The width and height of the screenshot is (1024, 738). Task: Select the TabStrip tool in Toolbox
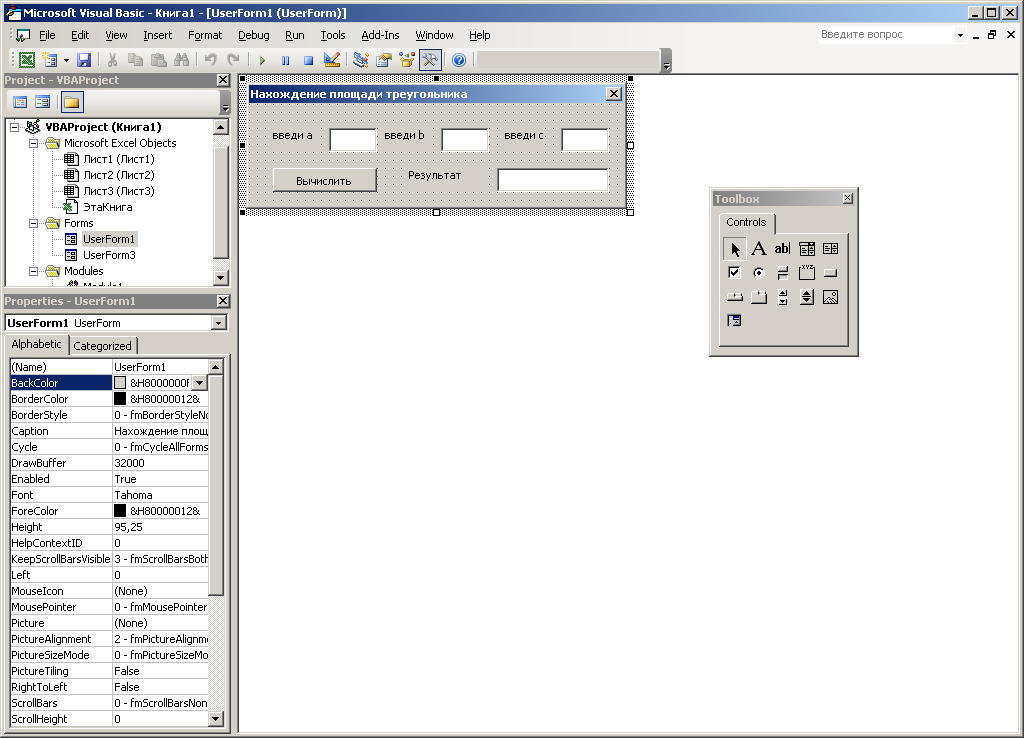point(735,297)
